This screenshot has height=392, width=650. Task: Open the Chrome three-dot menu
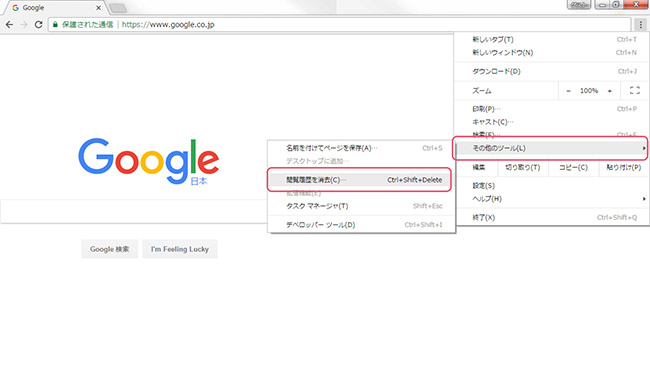(x=640, y=25)
